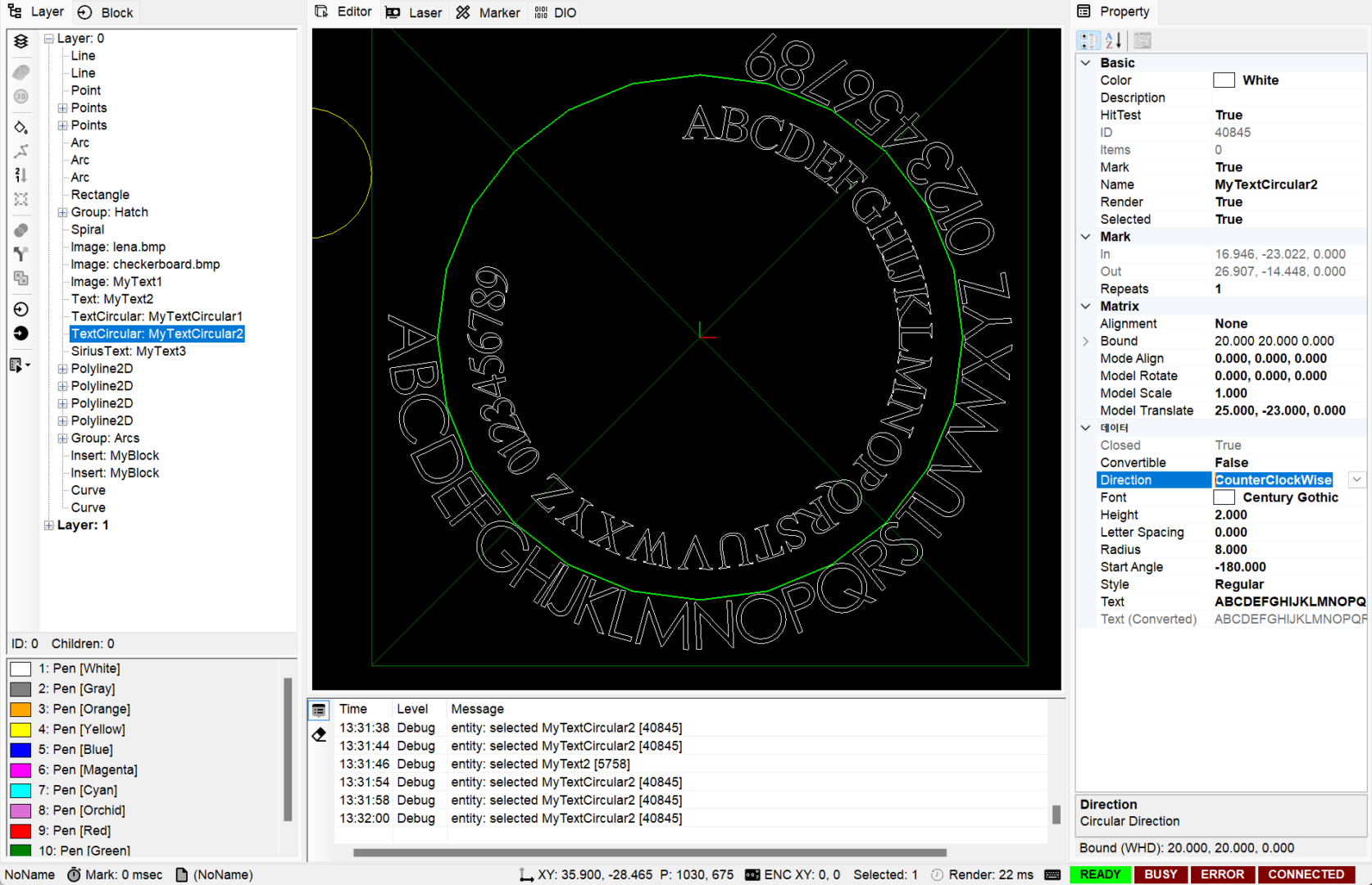Select the SiriusText: MyText3 tree item
This screenshot has height=885, width=1372.
pyautogui.click(x=128, y=351)
